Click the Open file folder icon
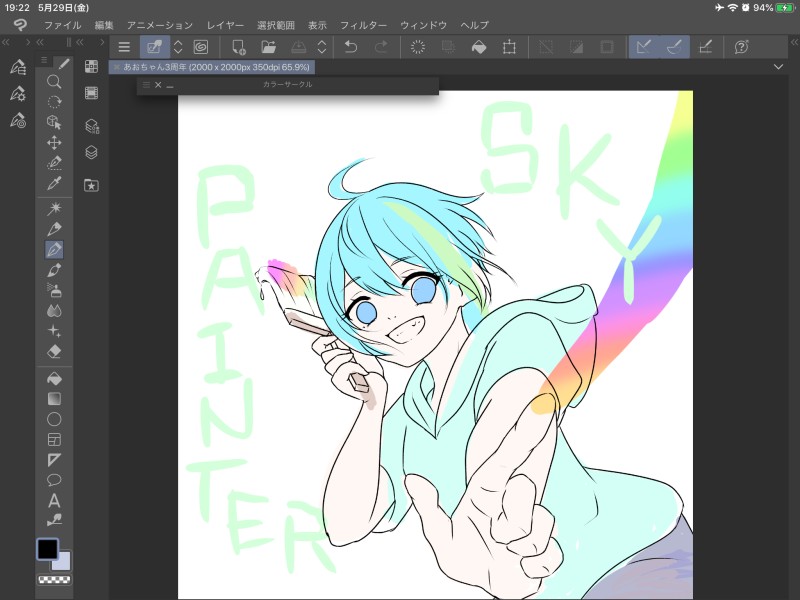800x600 pixels. click(x=268, y=47)
